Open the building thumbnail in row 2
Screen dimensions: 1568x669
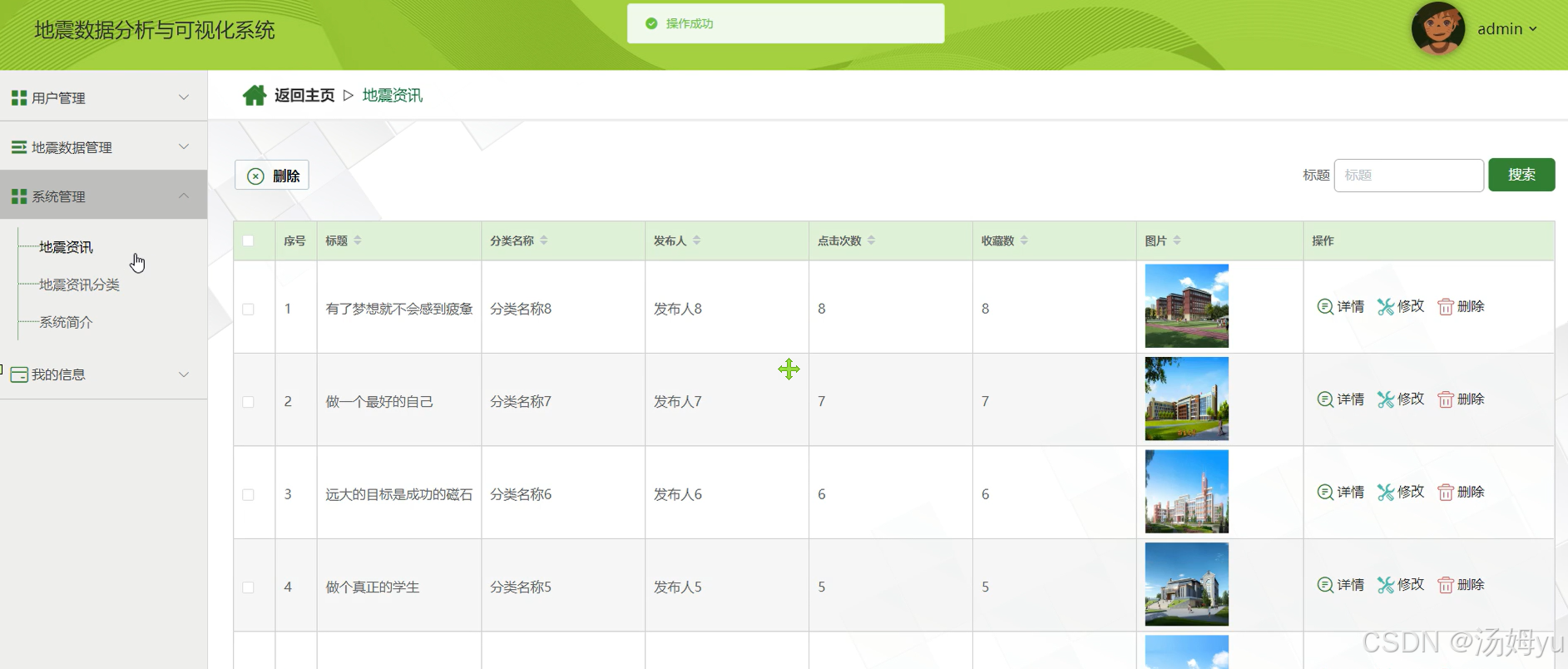pos(1186,399)
